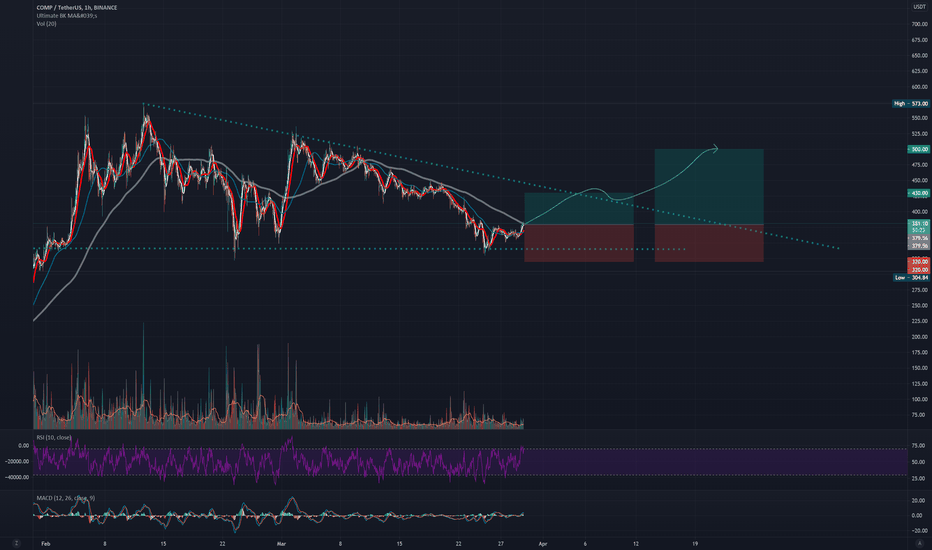Click the Low 304.84 price label
932x550 pixels.
coord(911,278)
